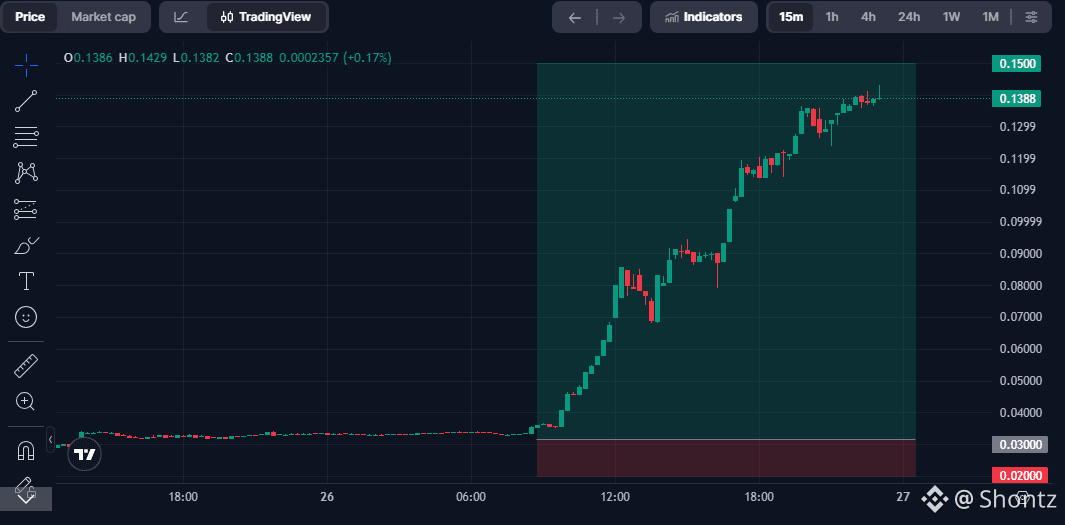Activate the zoom in tool

[x=26, y=401]
